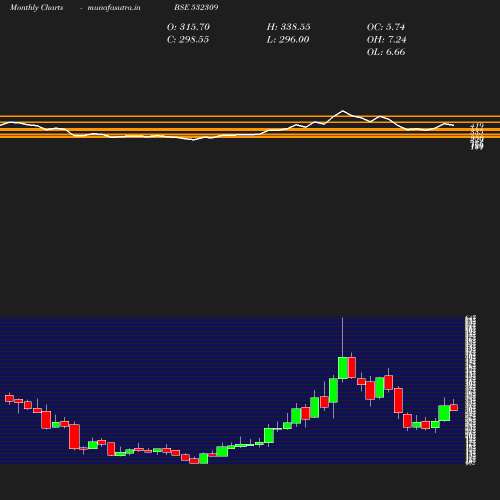Click the last red candle on the right
This screenshot has height=500, width=500.
pyautogui.click(x=454, y=407)
